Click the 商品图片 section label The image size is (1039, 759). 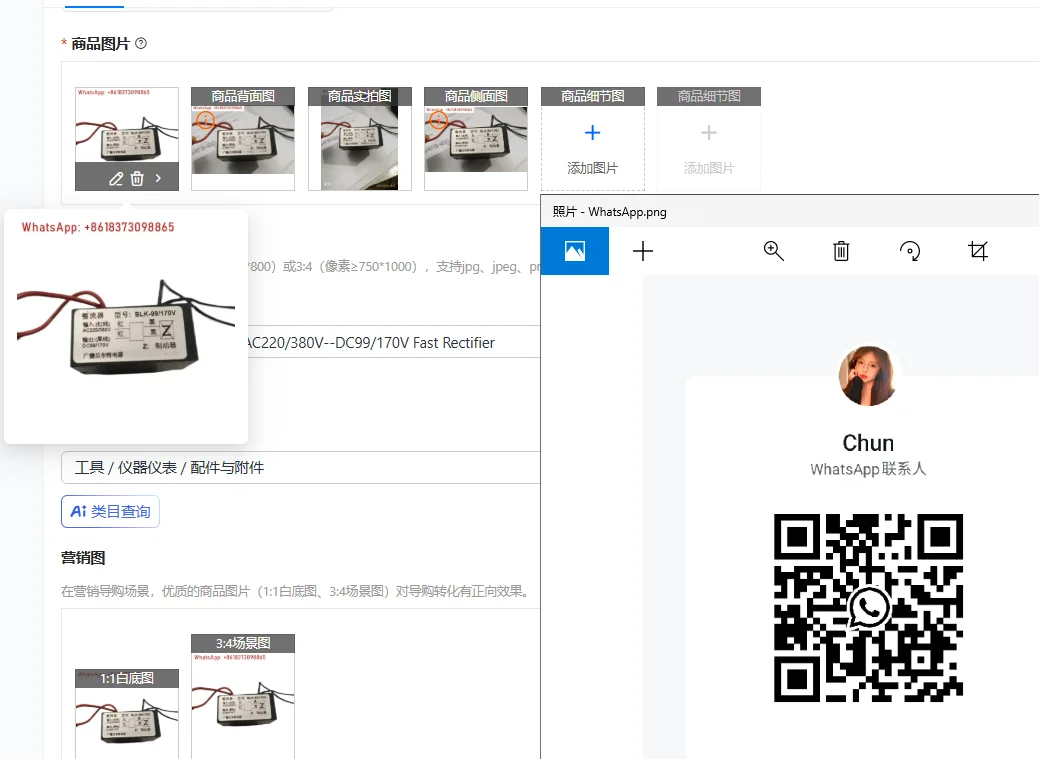100,44
